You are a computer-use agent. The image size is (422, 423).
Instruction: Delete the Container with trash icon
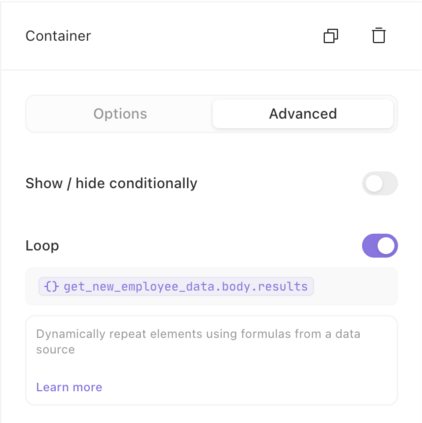[379, 35]
